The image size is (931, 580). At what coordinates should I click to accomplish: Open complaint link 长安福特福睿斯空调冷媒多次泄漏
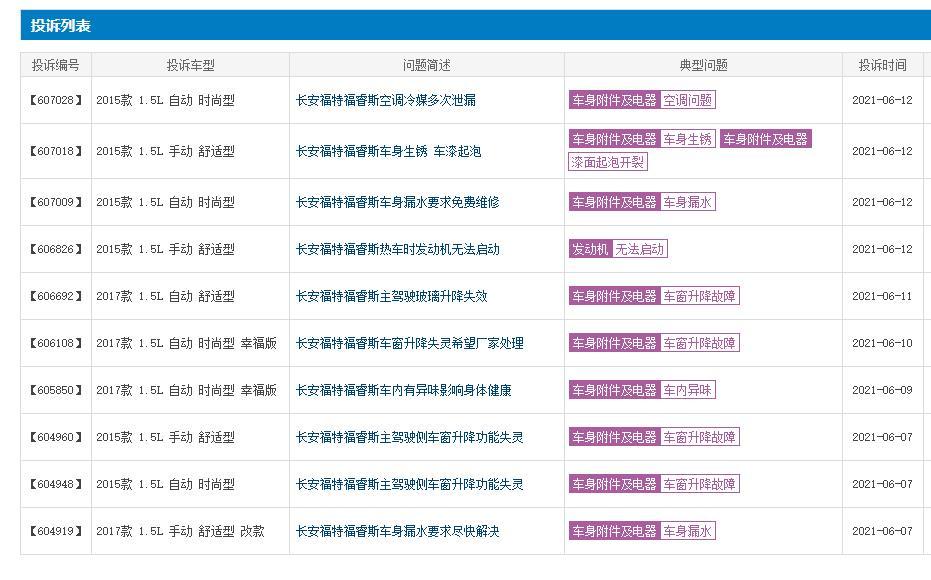pyautogui.click(x=385, y=100)
